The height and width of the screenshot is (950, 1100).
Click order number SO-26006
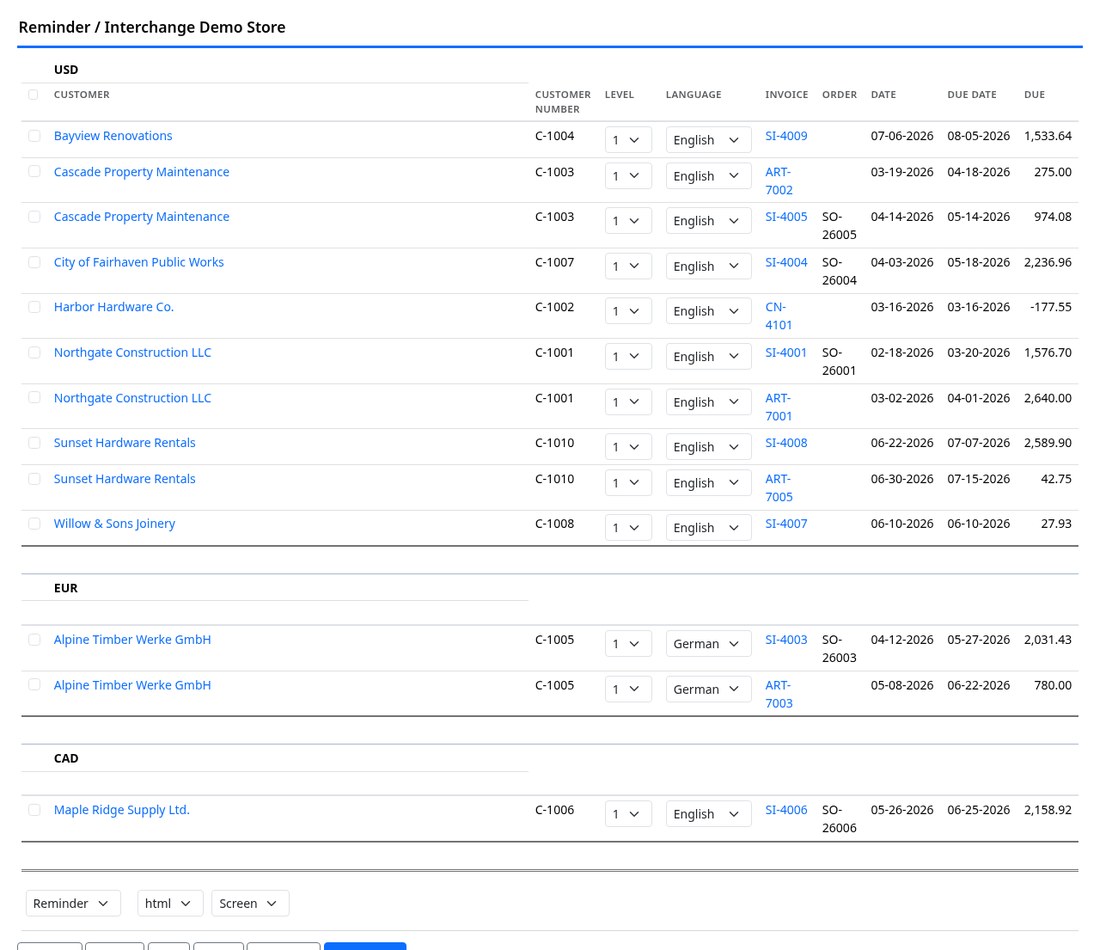click(x=839, y=819)
